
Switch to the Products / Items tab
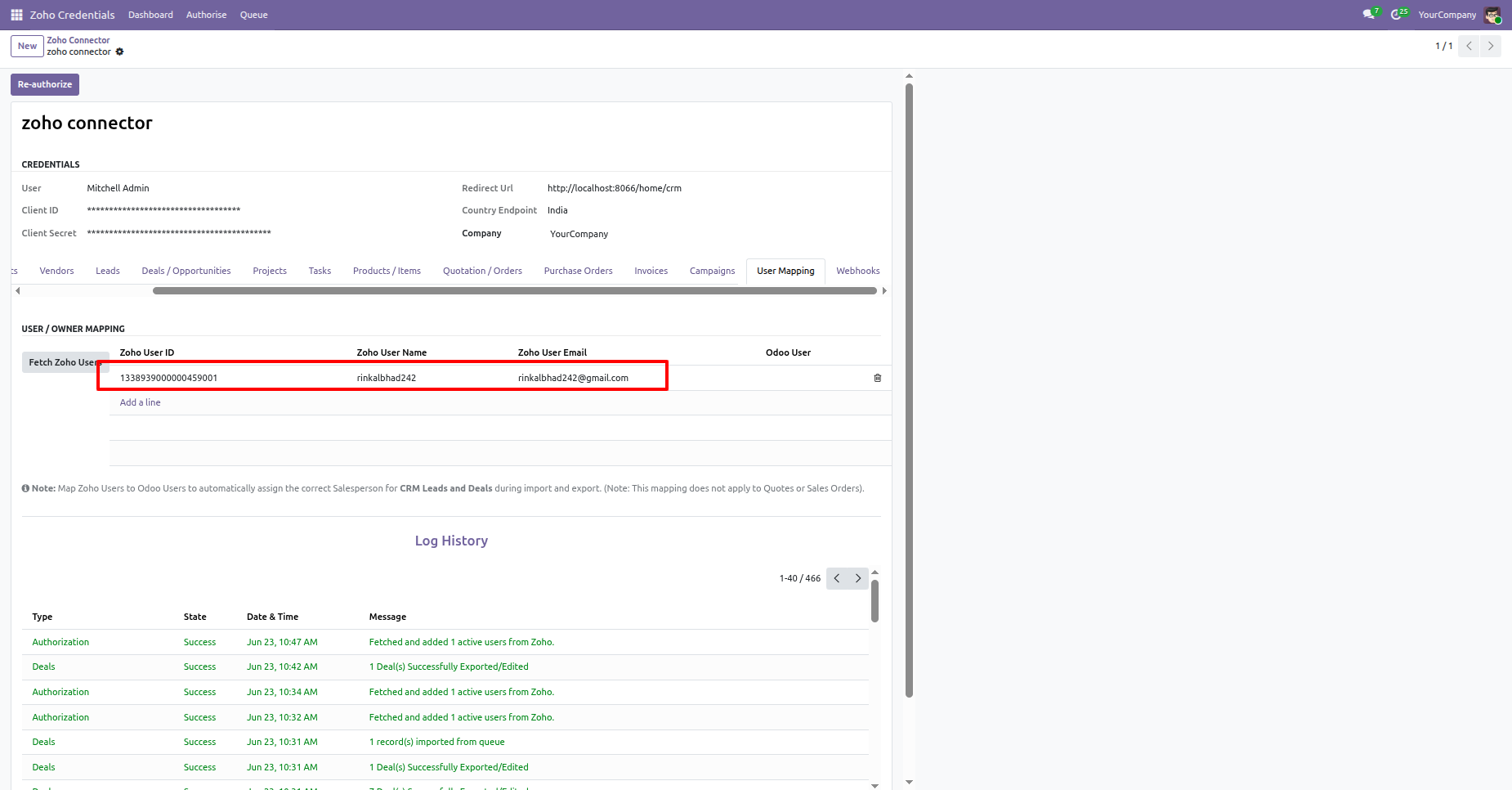[x=387, y=271]
